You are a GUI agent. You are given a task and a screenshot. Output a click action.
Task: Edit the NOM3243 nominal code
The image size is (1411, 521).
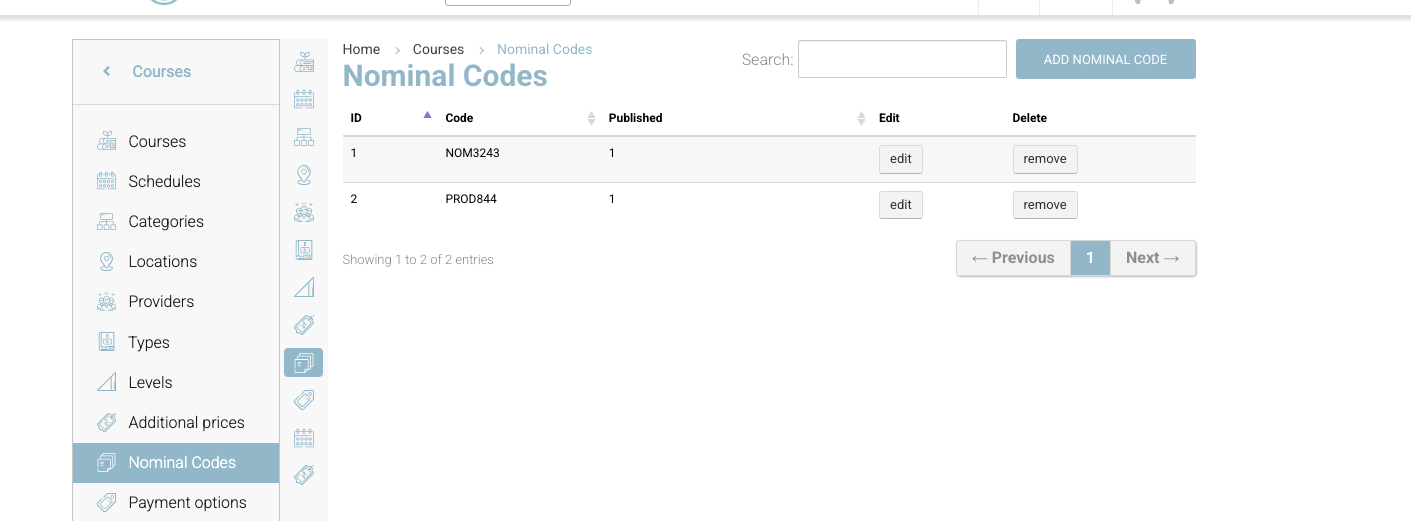tap(900, 159)
